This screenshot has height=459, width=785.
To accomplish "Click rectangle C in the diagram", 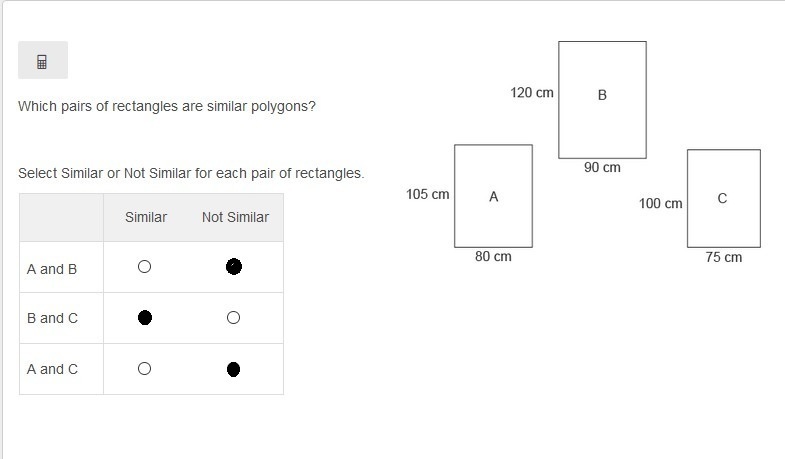I will click(x=724, y=198).
